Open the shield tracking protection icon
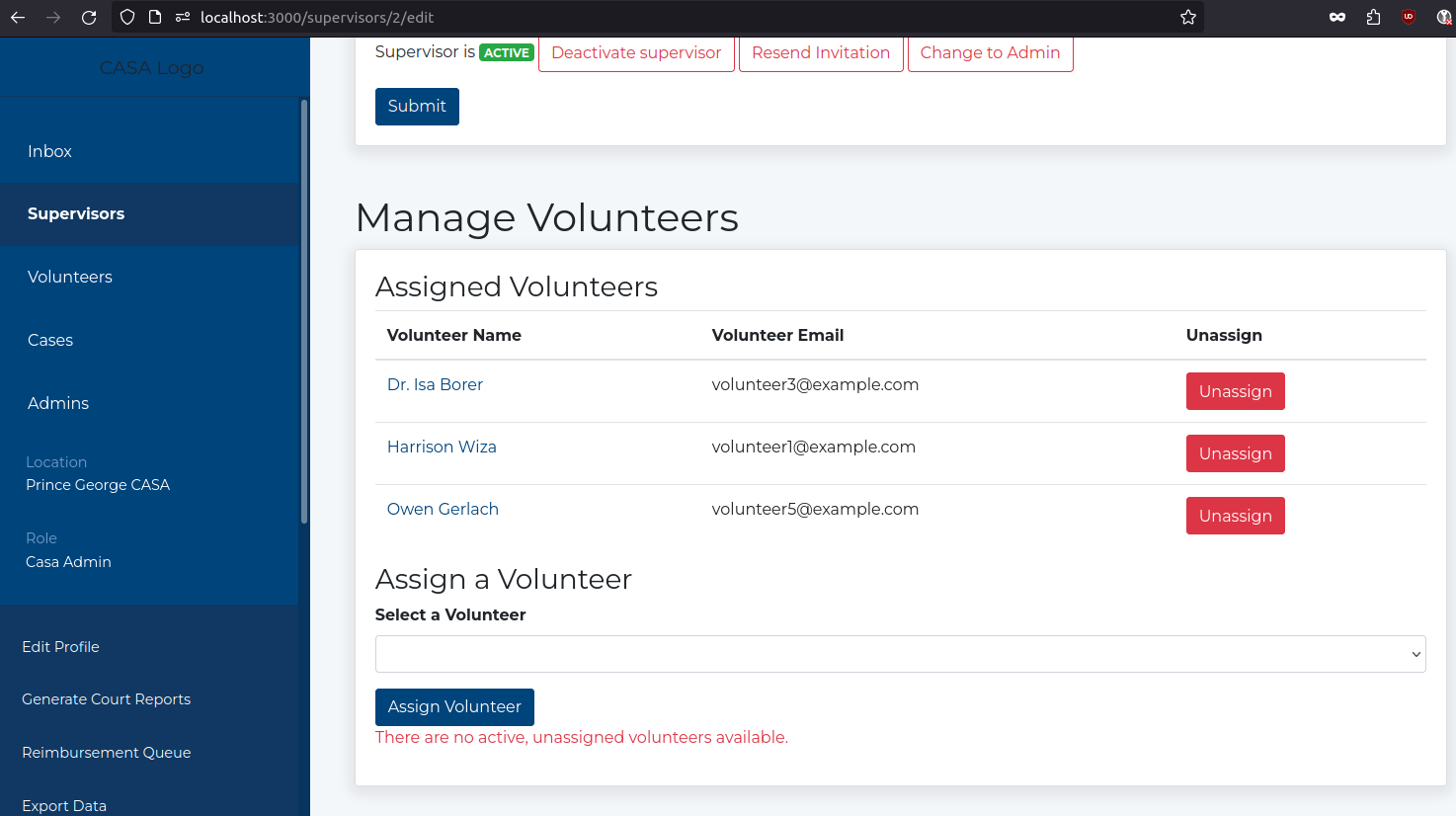 point(127,17)
